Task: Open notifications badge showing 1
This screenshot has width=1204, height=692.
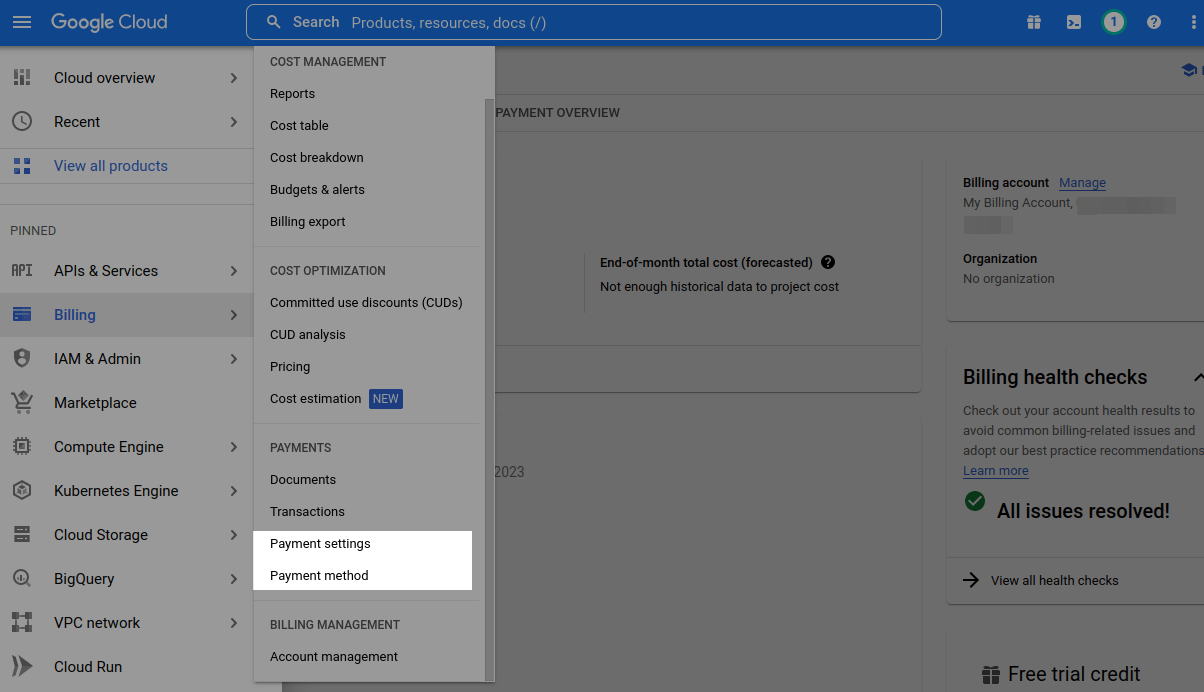Action: 1113,22
